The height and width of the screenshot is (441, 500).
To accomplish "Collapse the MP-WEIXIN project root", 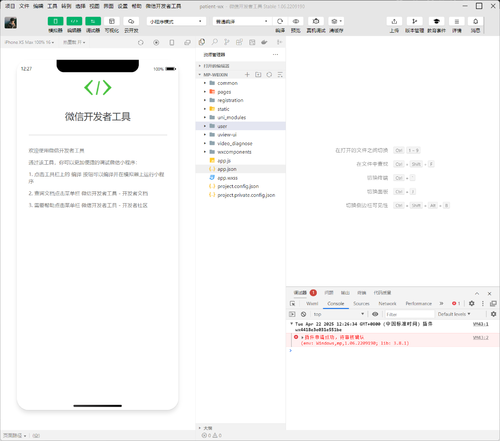I will [x=215, y=75].
